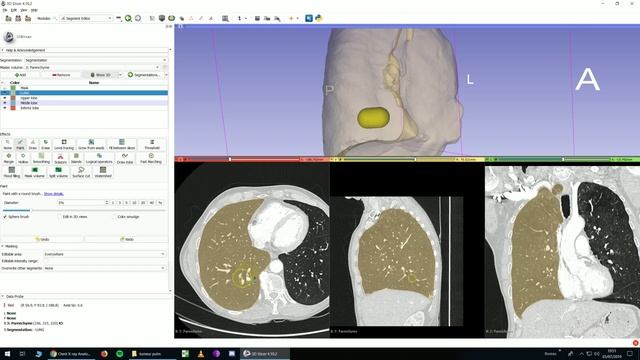Select the Erase effect tool
The width and height of the screenshot is (640, 360).
[46, 144]
